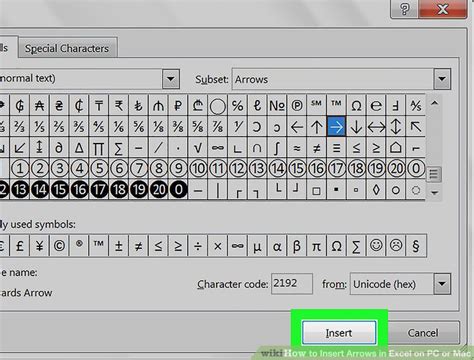Screen dimensions: 474x360
Task: Select the leftwards arrow symbol
Action: coord(297,127)
